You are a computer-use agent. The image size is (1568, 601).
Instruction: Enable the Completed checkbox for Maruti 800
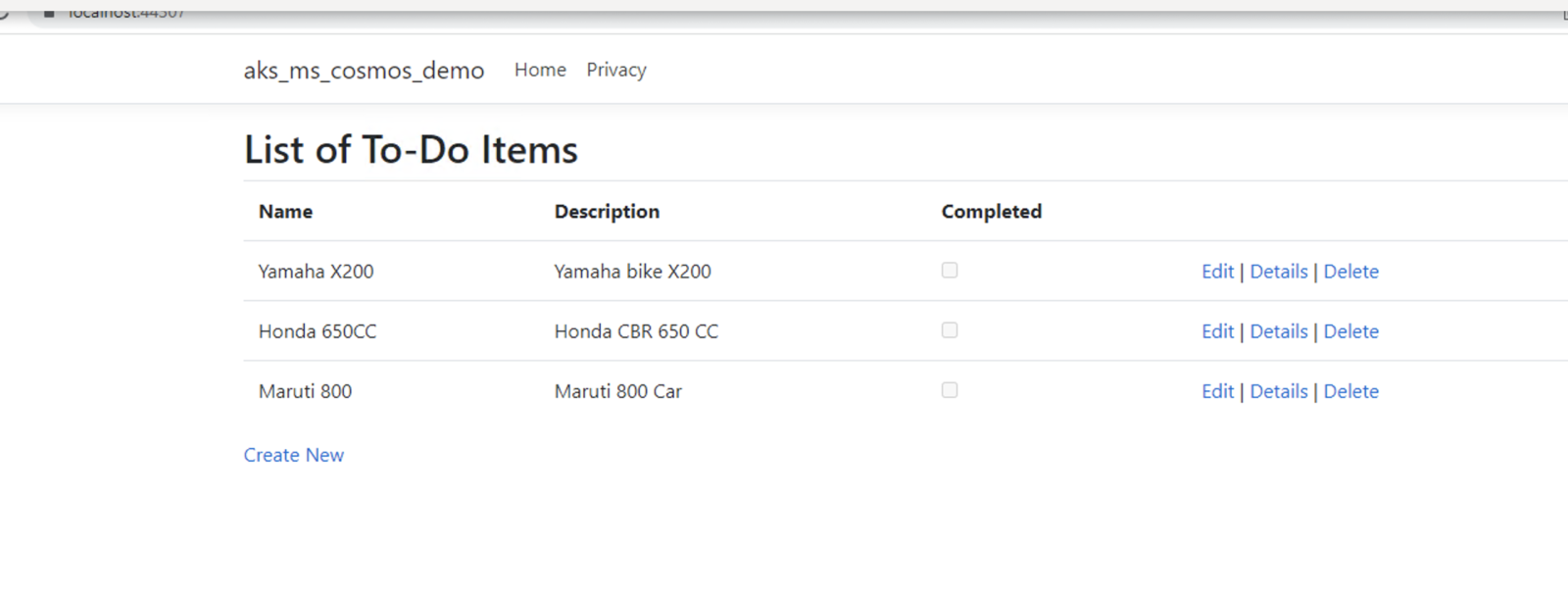coord(949,389)
